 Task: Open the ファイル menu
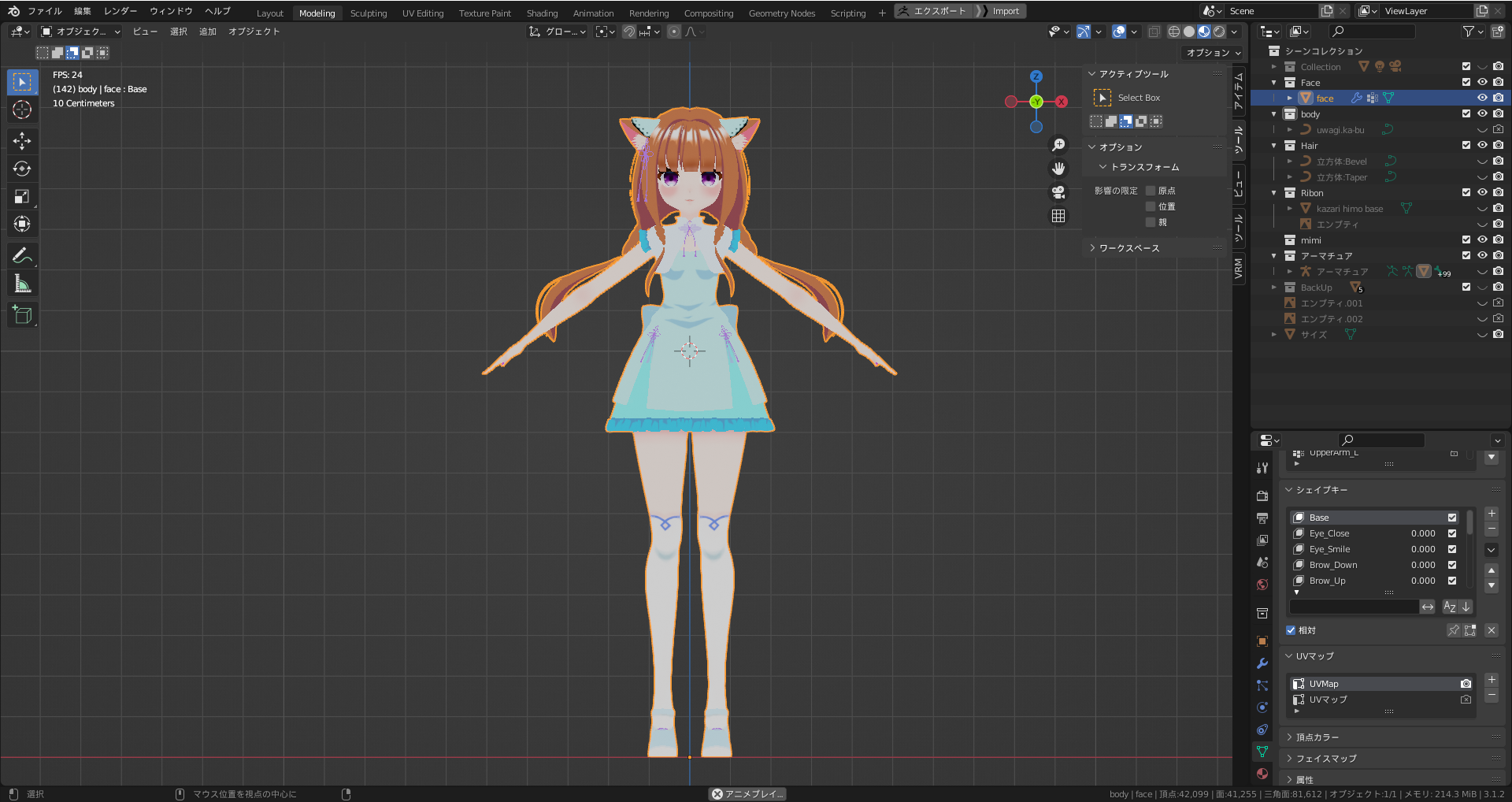[x=45, y=11]
